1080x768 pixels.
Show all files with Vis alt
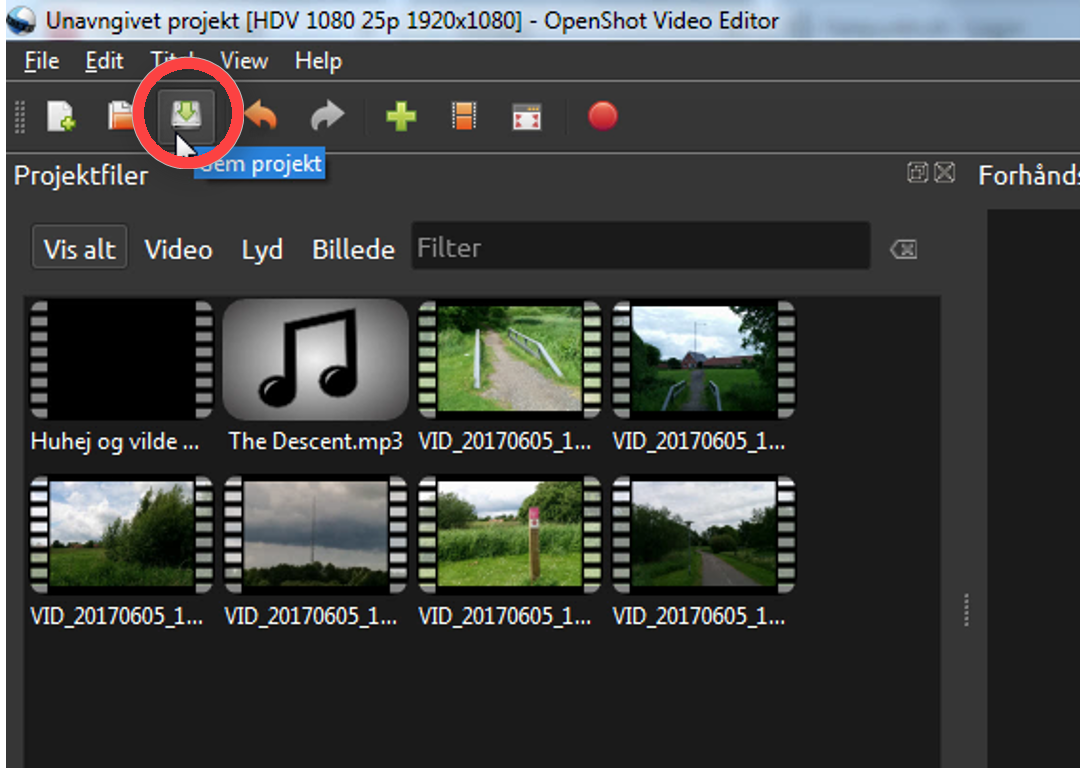[x=79, y=249]
